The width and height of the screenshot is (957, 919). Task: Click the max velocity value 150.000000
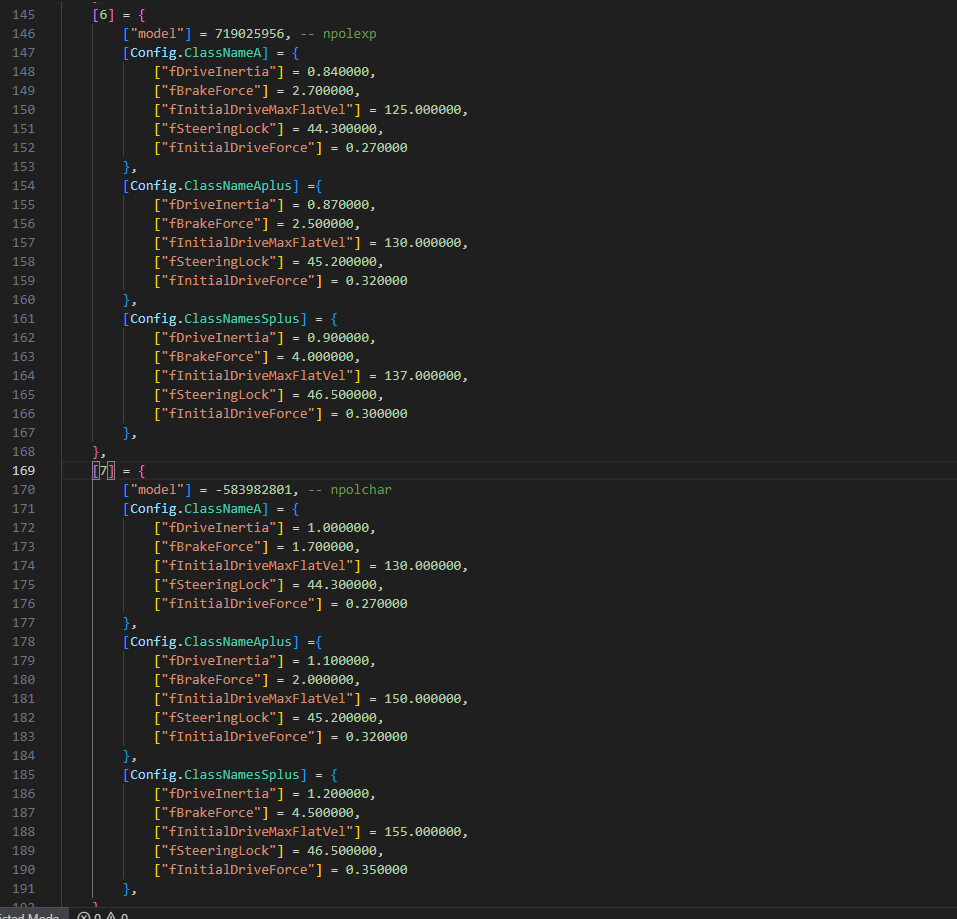tap(423, 699)
